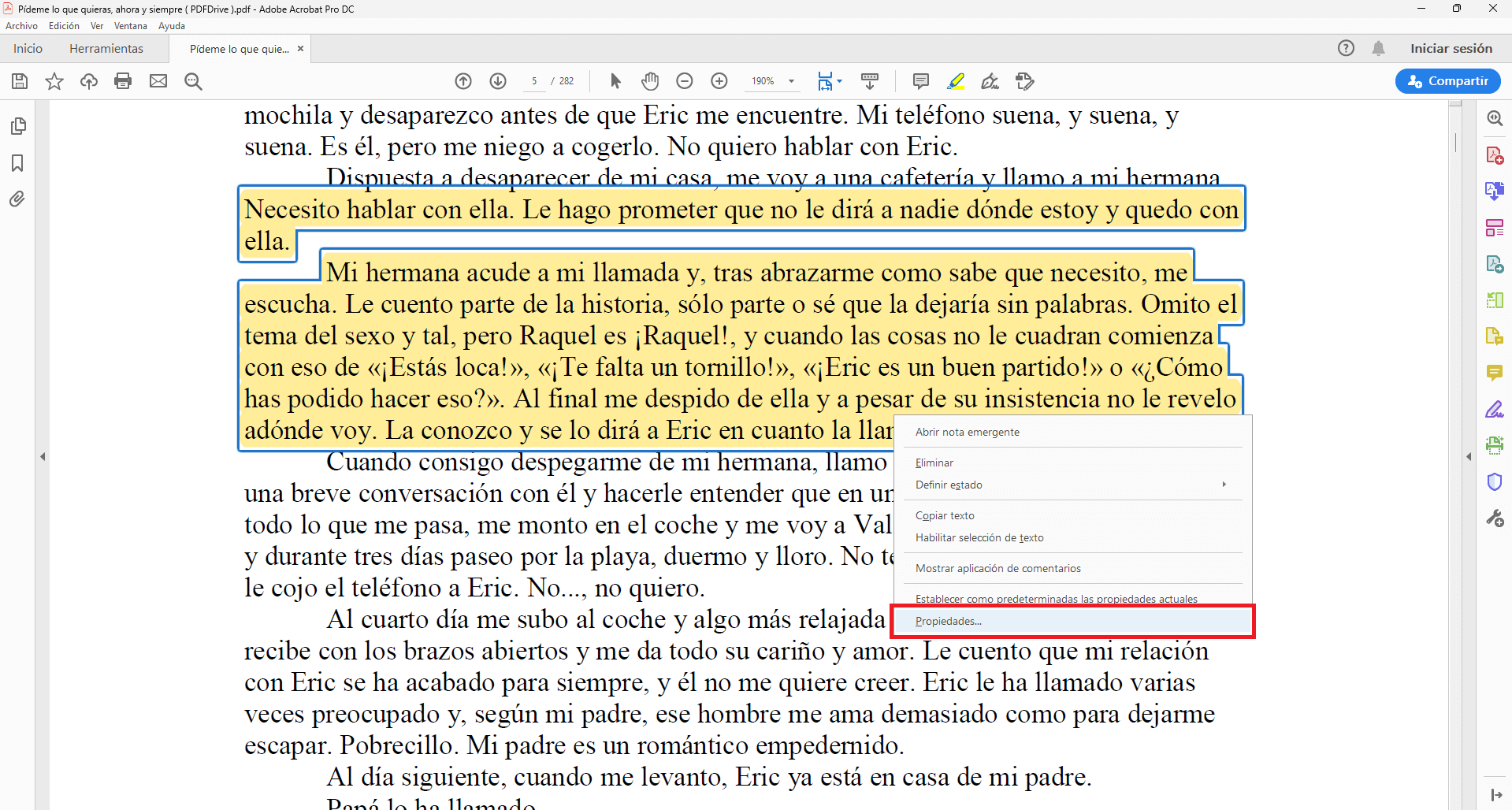Viewport: 1512px width, 810px height.
Task: Select Propiedades... in context menu
Action: (1072, 621)
